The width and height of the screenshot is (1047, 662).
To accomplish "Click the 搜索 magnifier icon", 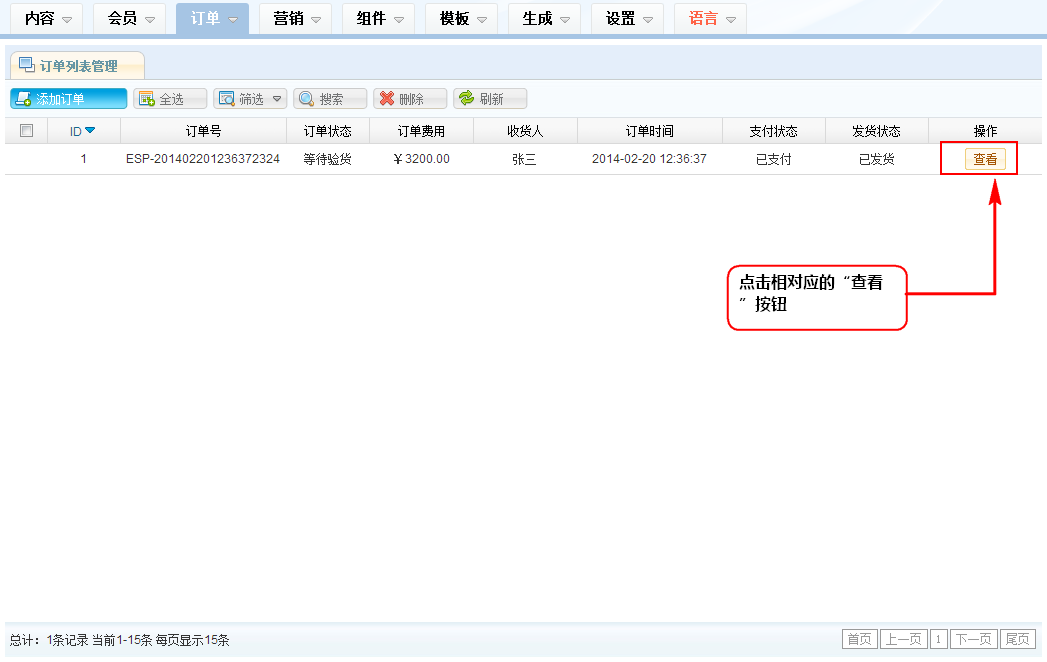I will point(306,99).
